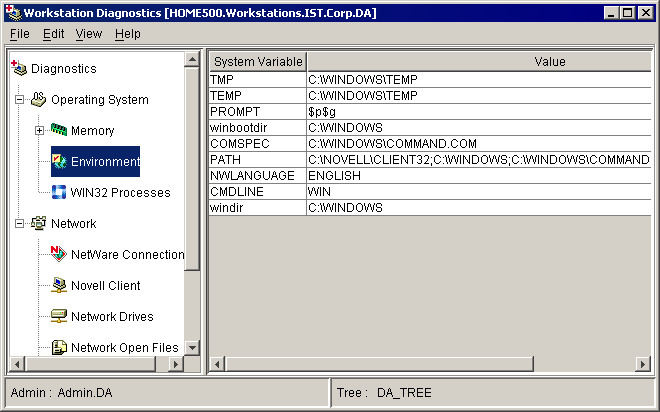Click the Diagnostics root icon
660x412 pixels.
coord(19,68)
